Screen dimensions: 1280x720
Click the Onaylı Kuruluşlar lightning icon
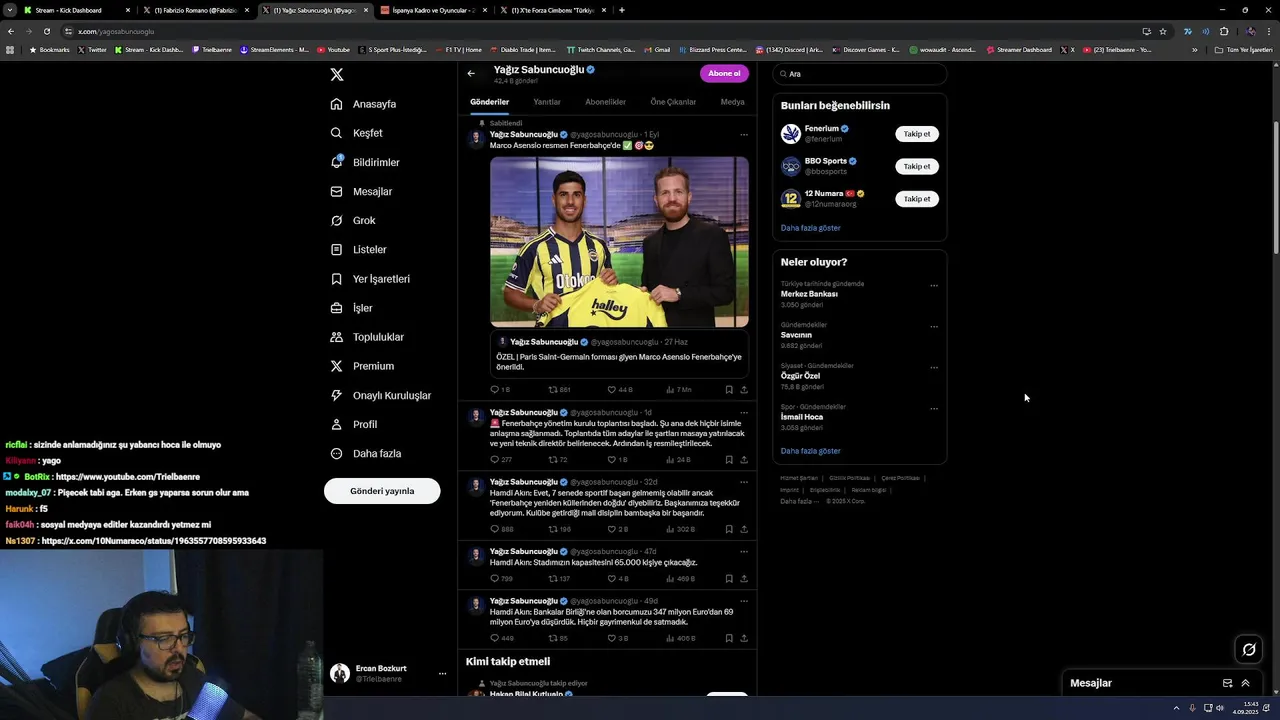click(x=337, y=395)
